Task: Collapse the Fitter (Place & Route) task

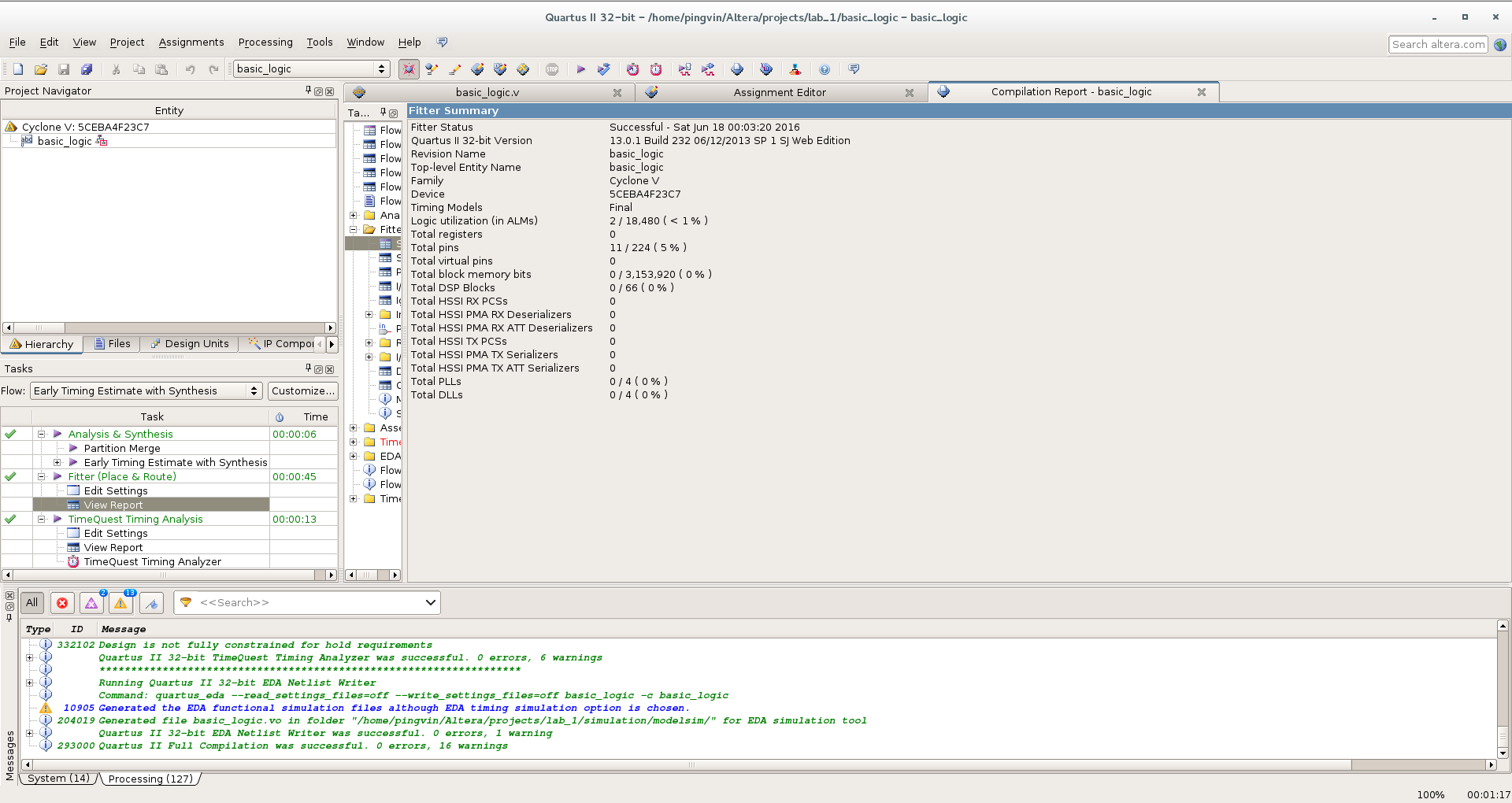Action: point(42,476)
